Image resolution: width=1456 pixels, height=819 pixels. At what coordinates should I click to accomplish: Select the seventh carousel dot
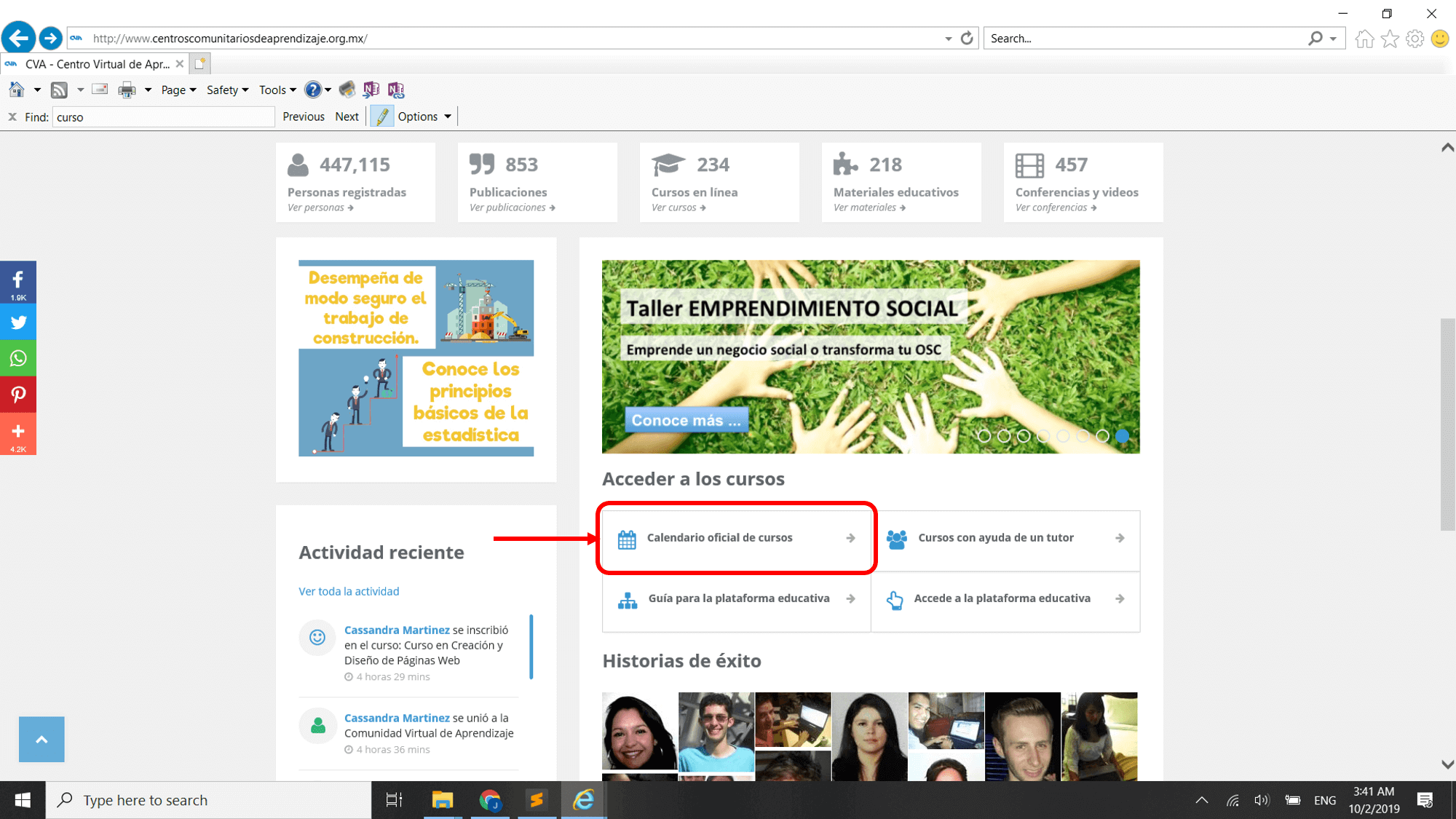pos(1103,436)
